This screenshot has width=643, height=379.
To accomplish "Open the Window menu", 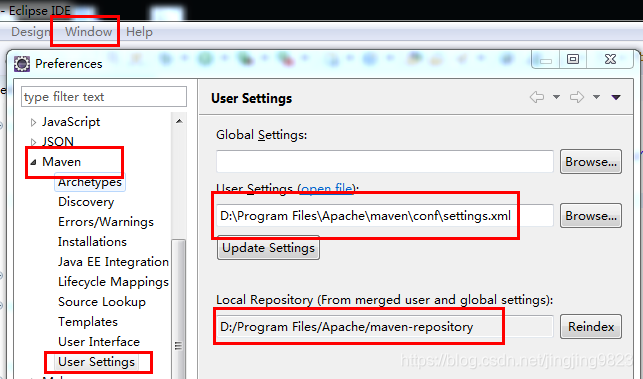I will click(88, 32).
